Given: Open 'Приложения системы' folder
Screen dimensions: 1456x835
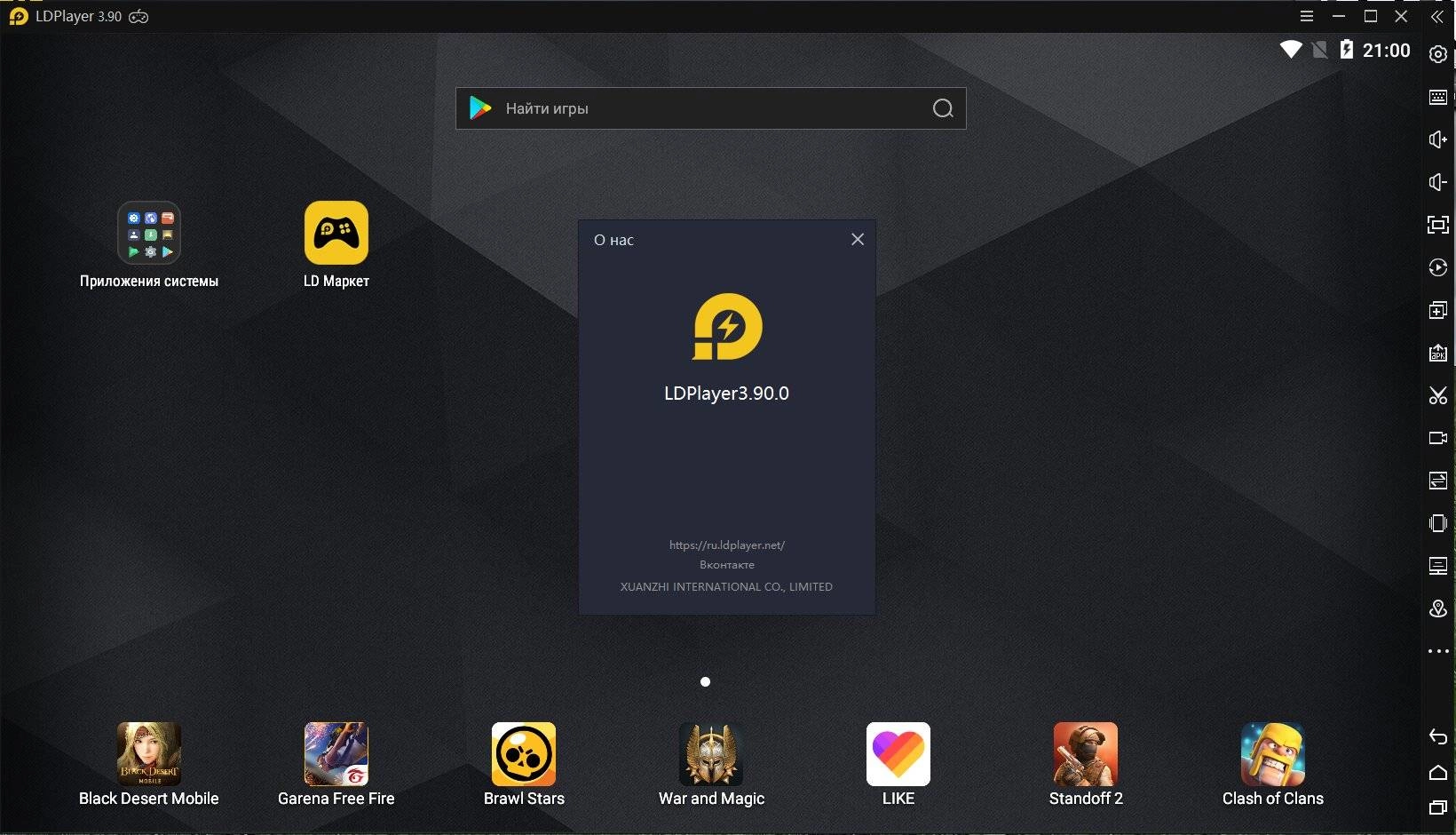Looking at the screenshot, I should coord(149,245).
